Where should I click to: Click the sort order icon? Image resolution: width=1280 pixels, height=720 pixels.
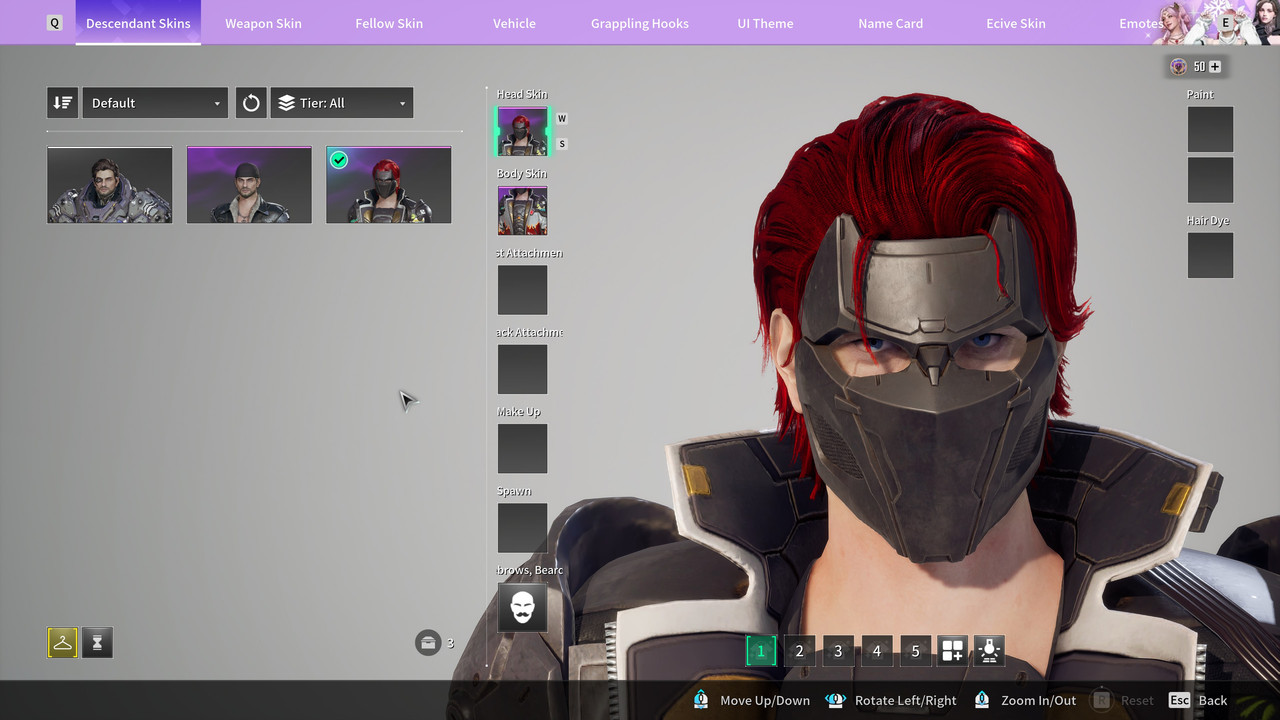click(62, 103)
